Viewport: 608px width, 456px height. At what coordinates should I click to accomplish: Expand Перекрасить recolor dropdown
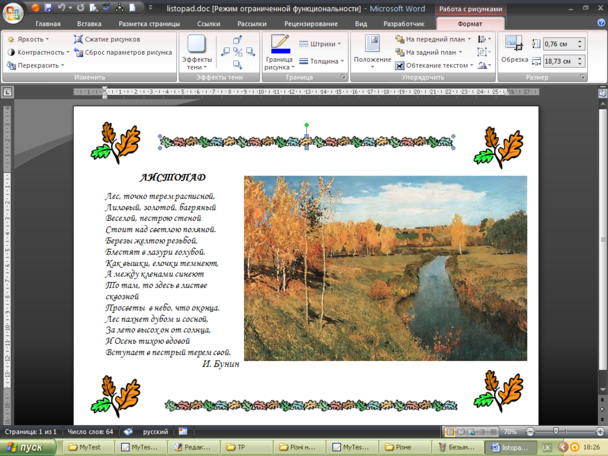[35, 66]
